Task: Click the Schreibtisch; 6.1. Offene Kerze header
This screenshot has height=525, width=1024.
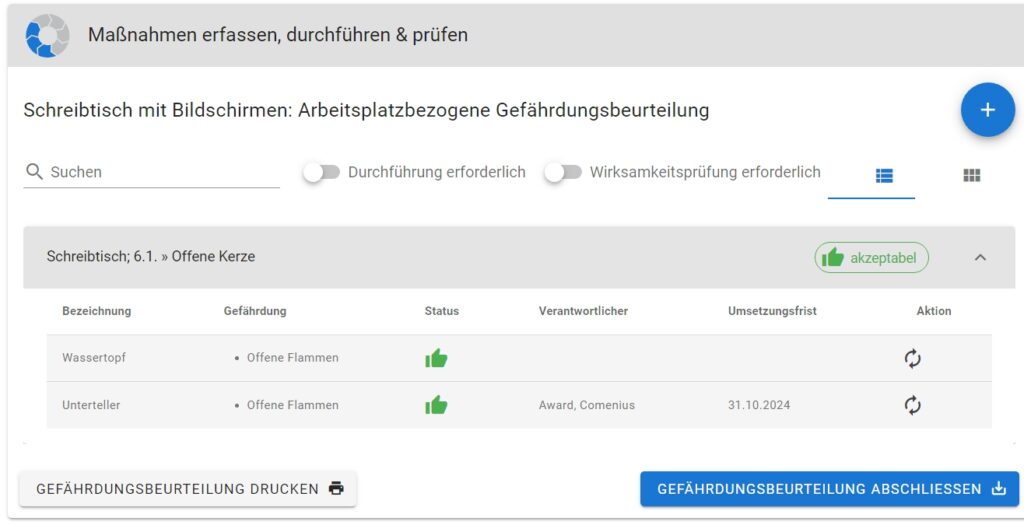Action: click(x=151, y=257)
